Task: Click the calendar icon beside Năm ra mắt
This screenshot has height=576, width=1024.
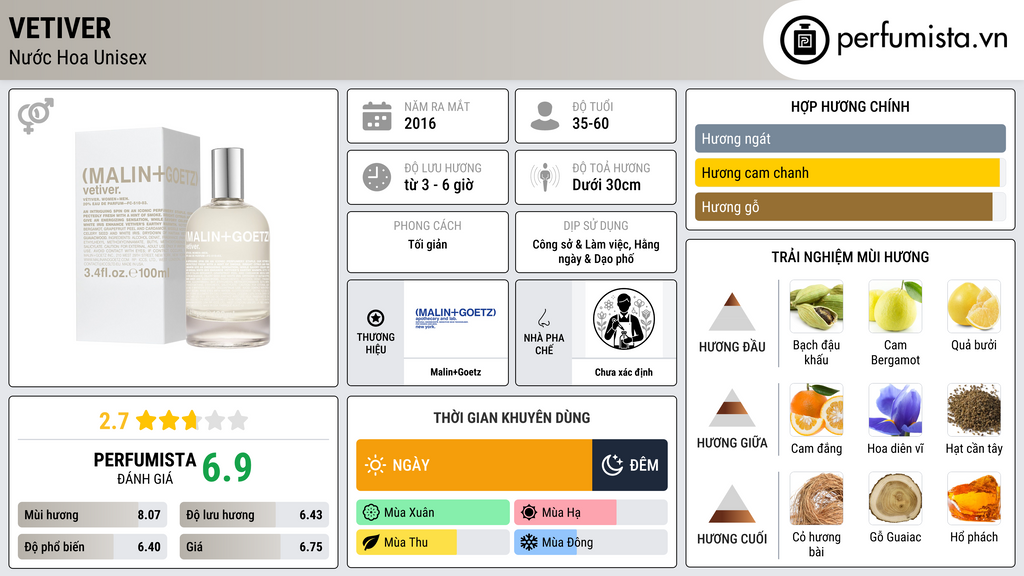Action: pyautogui.click(x=377, y=116)
